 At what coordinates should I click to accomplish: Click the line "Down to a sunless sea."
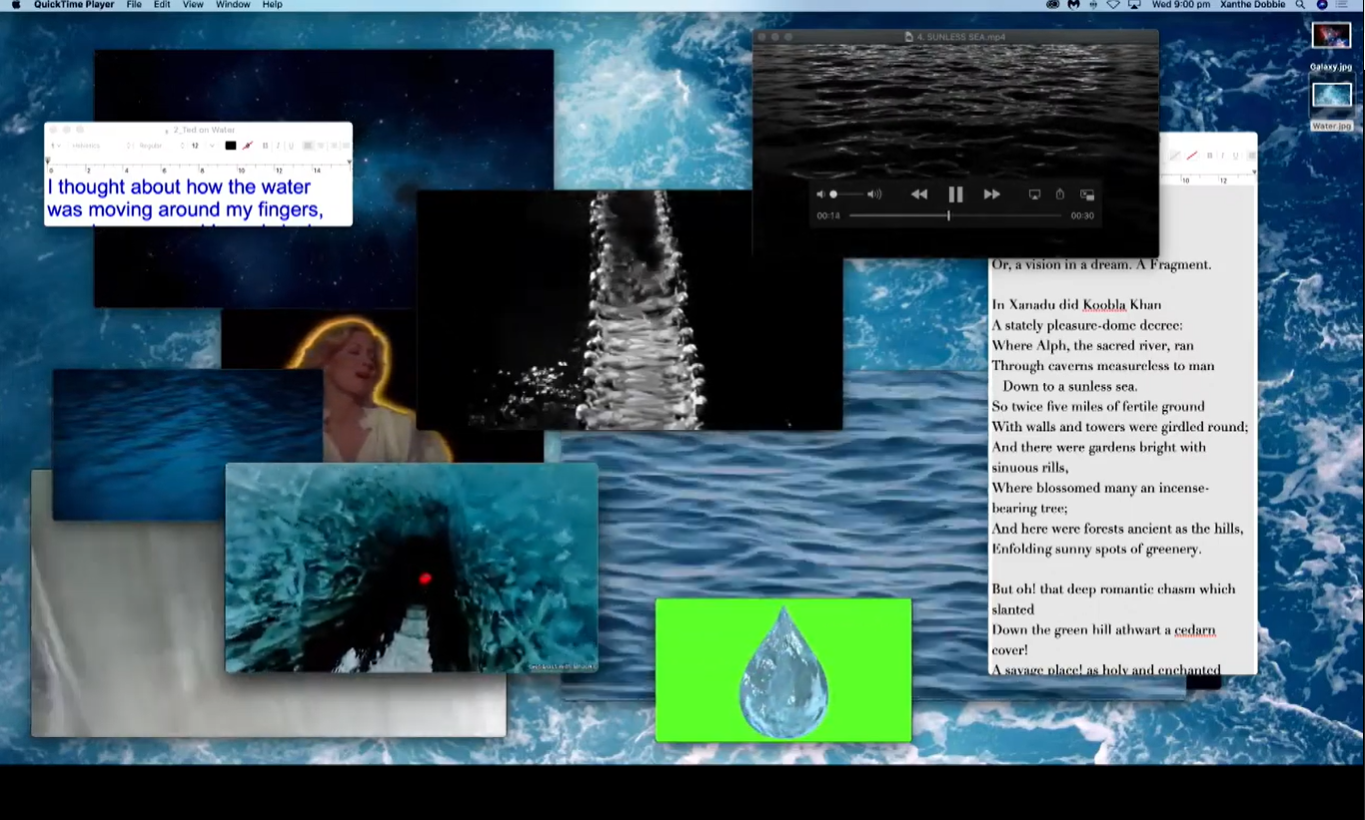1070,386
